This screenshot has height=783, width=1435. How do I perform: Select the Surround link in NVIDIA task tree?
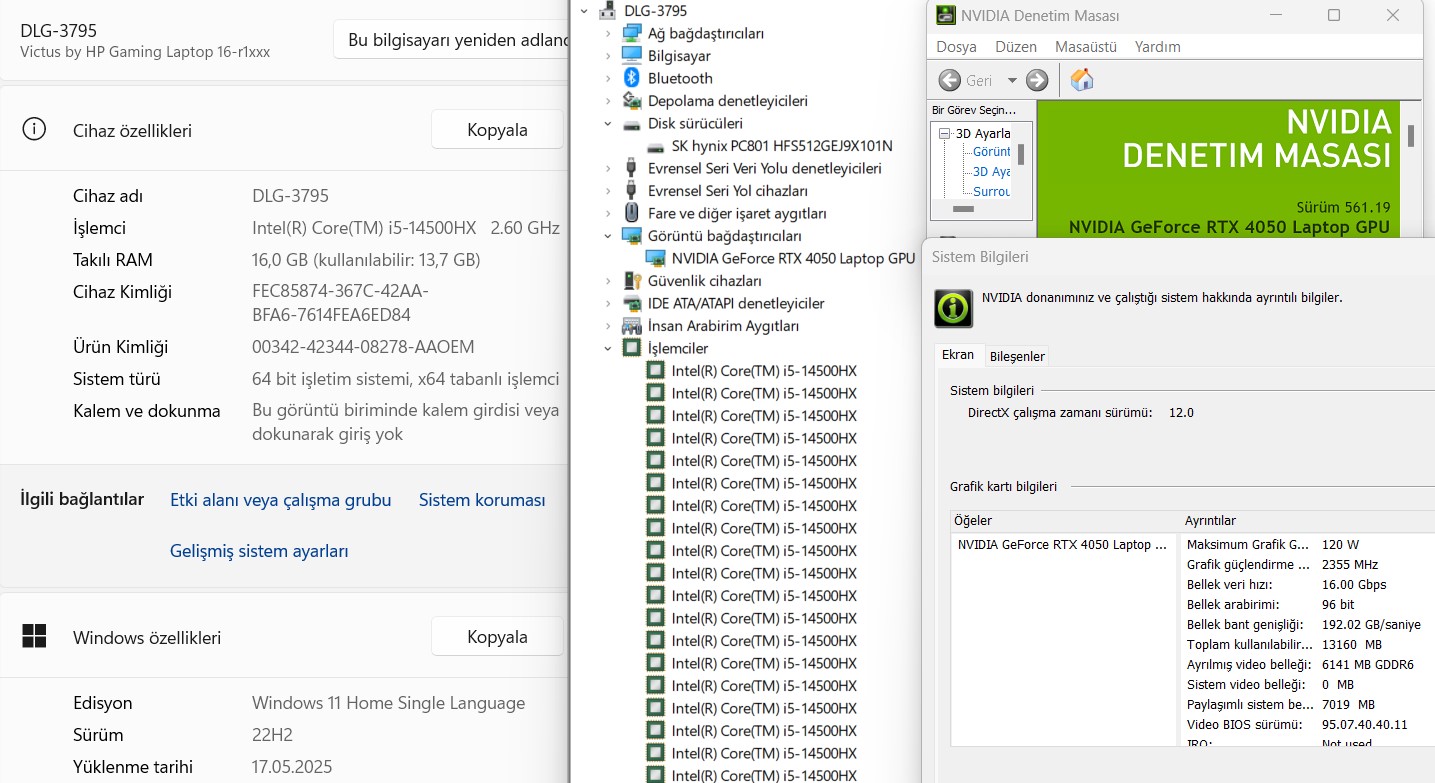992,191
